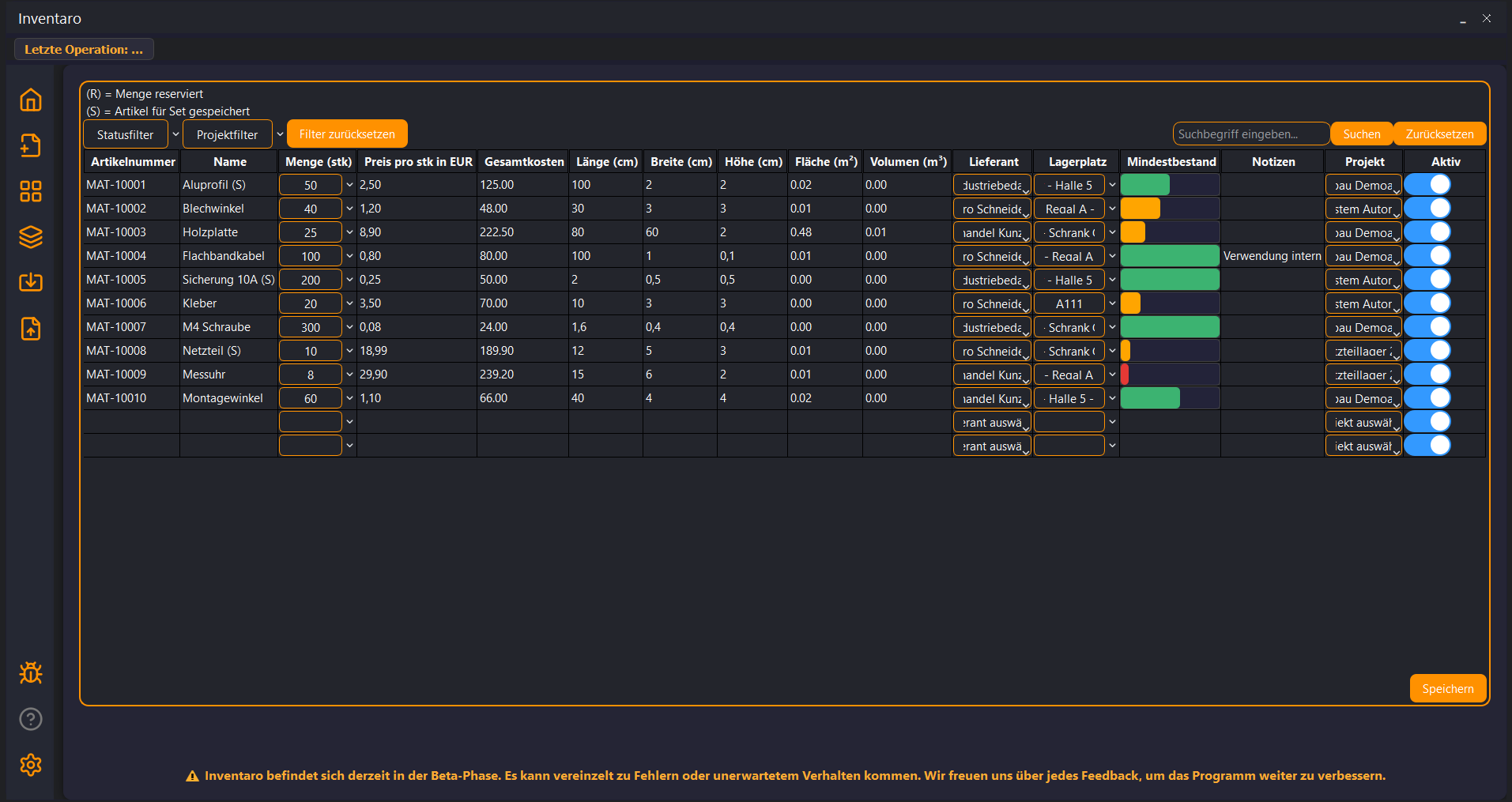Toggle Aktiv switch for Kleber row

point(1427,303)
